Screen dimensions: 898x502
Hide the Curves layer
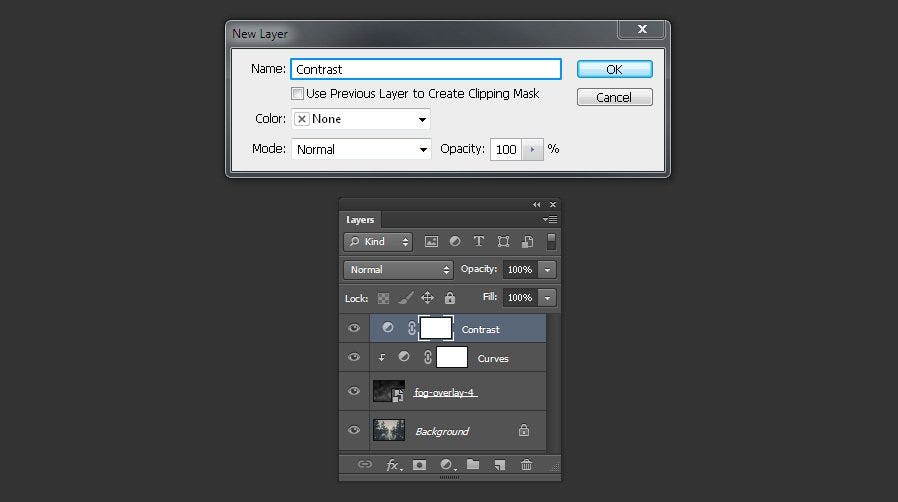point(354,357)
